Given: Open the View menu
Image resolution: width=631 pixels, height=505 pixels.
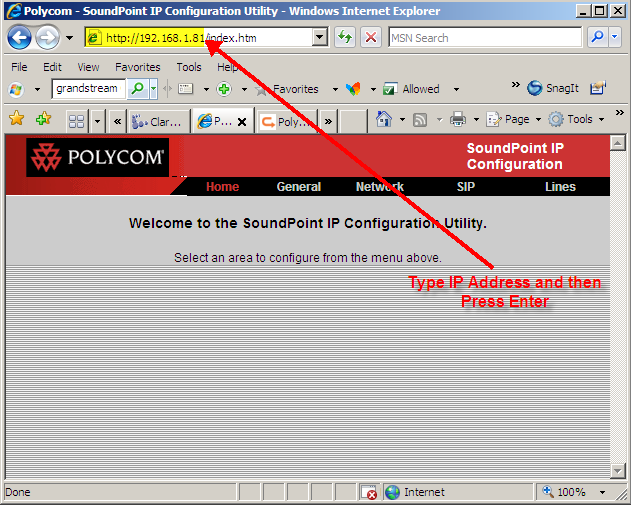Looking at the screenshot, I should pyautogui.click(x=88, y=67).
